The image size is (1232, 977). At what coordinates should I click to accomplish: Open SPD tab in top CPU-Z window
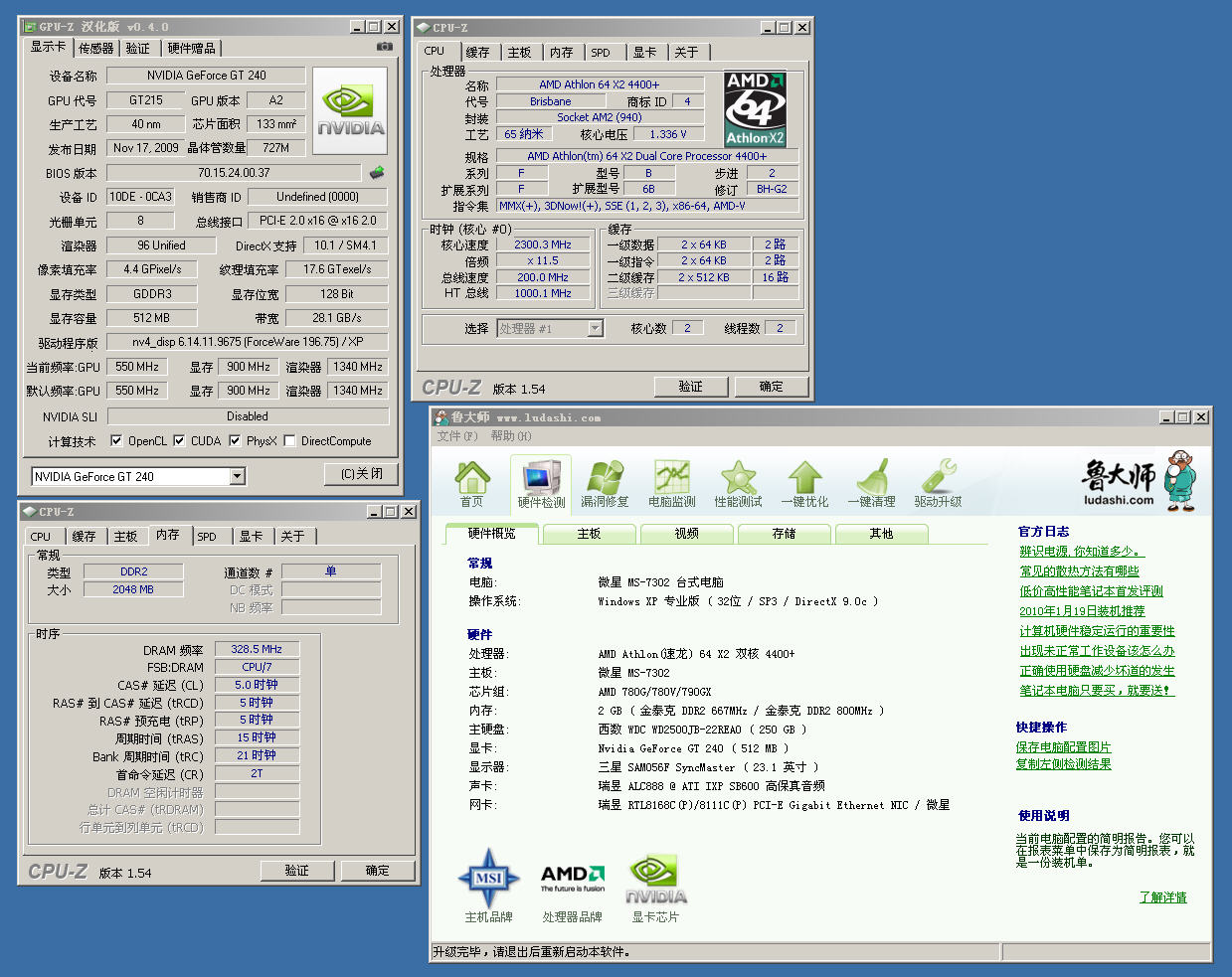pos(601,53)
